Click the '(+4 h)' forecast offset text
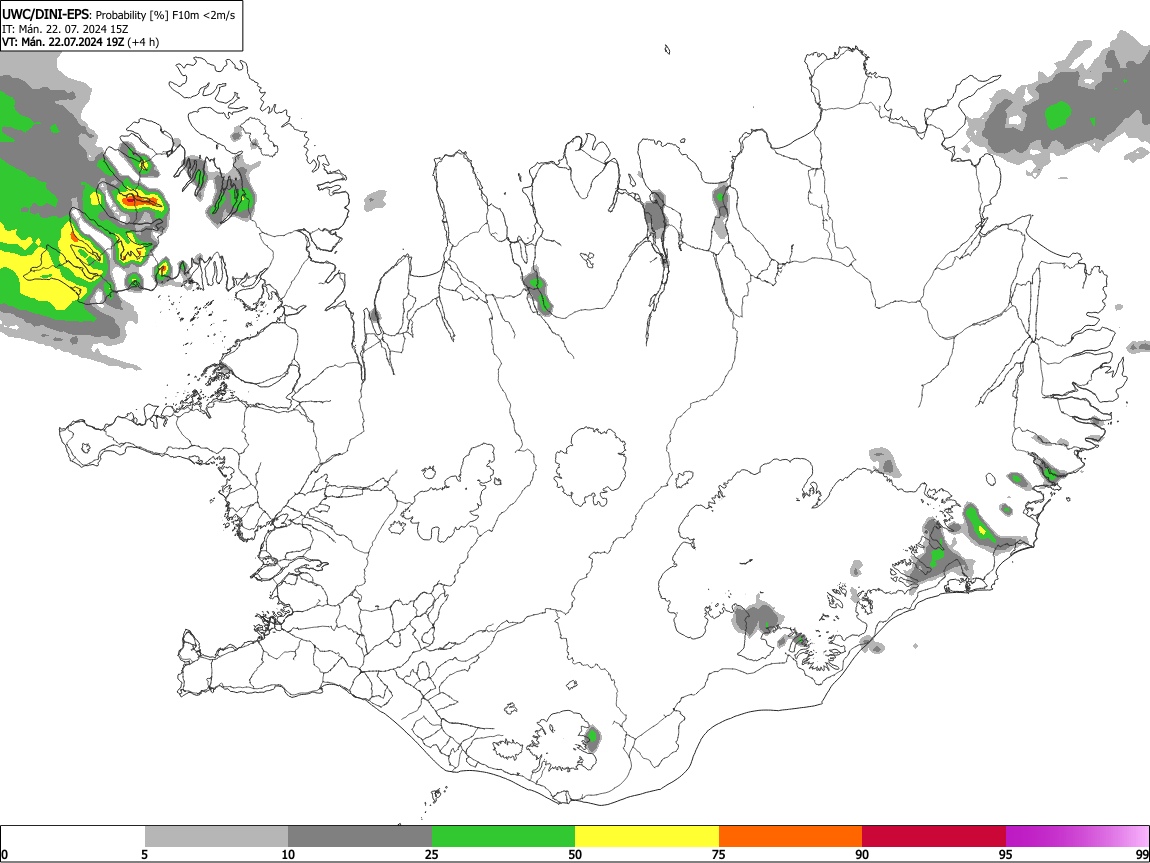1150x863 pixels. (143, 42)
